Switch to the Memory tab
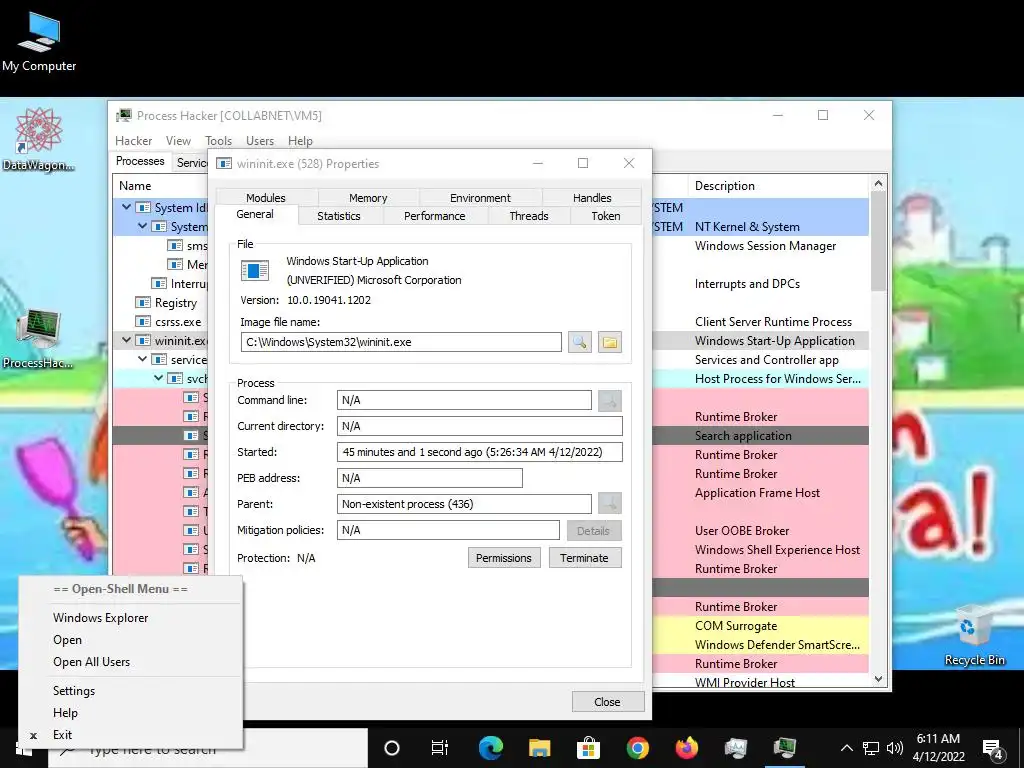 point(368,197)
